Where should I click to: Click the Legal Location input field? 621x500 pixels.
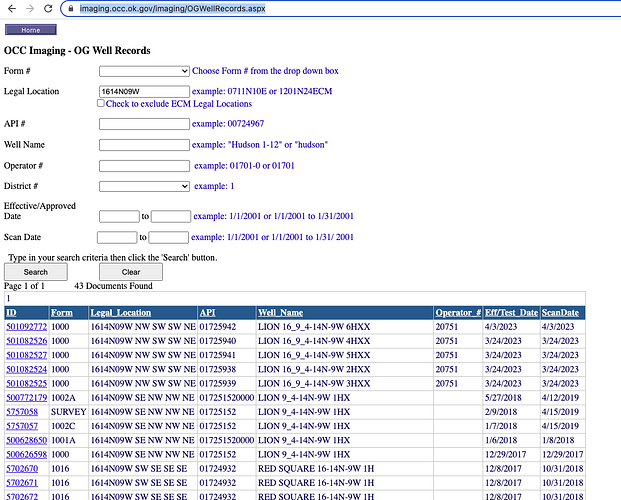(x=144, y=92)
